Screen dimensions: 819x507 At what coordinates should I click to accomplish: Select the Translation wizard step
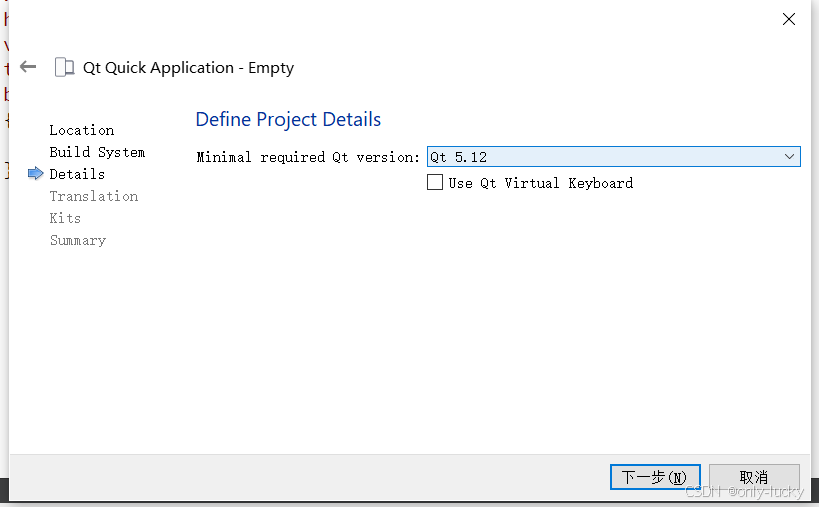click(x=94, y=196)
